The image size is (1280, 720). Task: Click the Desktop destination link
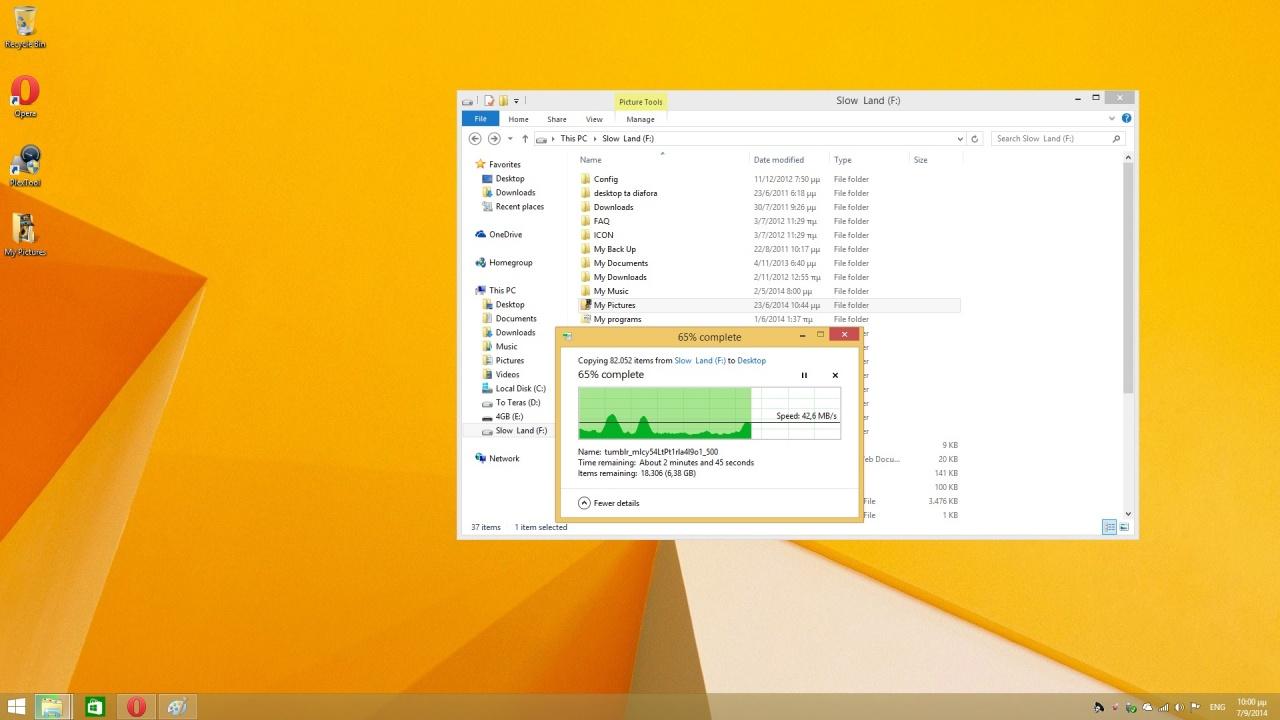[x=751, y=360]
